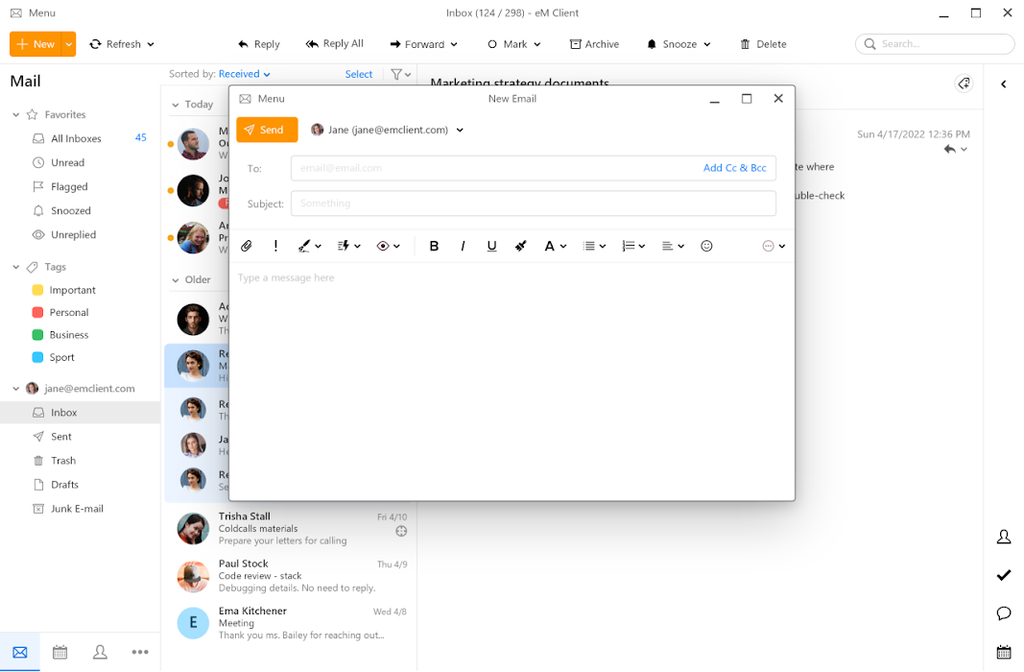Image resolution: width=1024 pixels, height=672 pixels.
Task: Switch to Calendar view in bottom bar
Action: 59,651
